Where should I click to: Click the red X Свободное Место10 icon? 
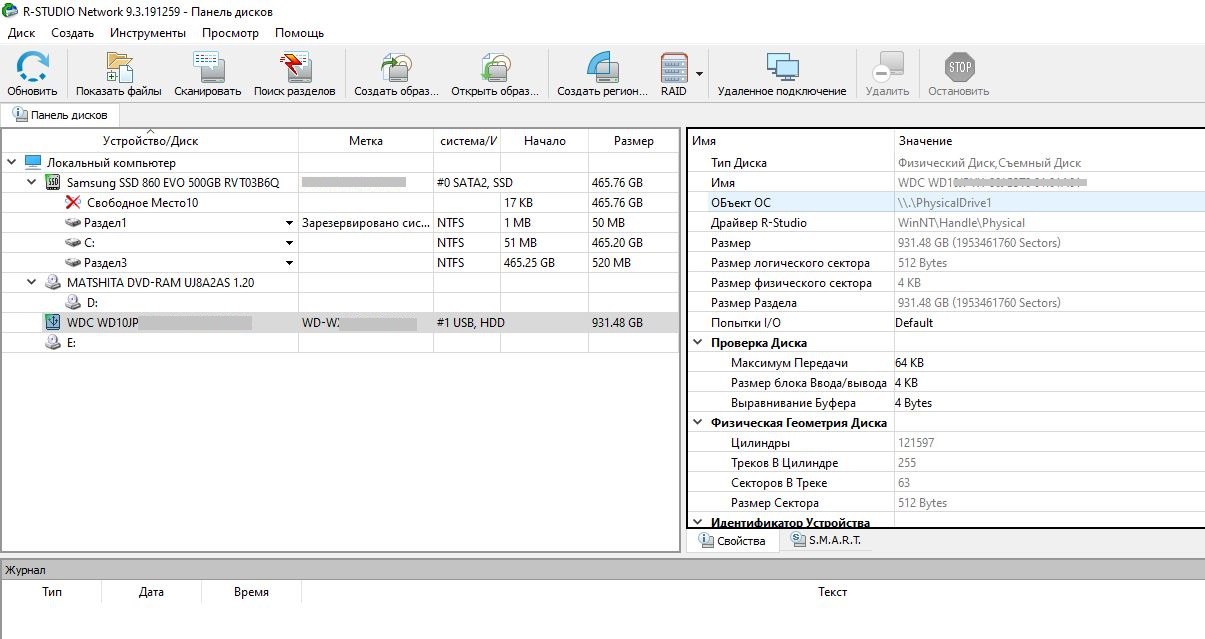pyautogui.click(x=73, y=202)
